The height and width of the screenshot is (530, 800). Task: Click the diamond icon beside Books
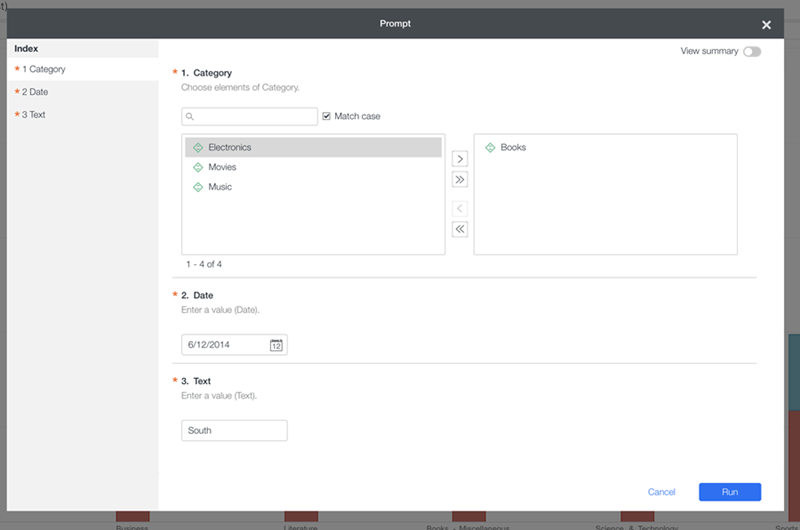point(490,147)
